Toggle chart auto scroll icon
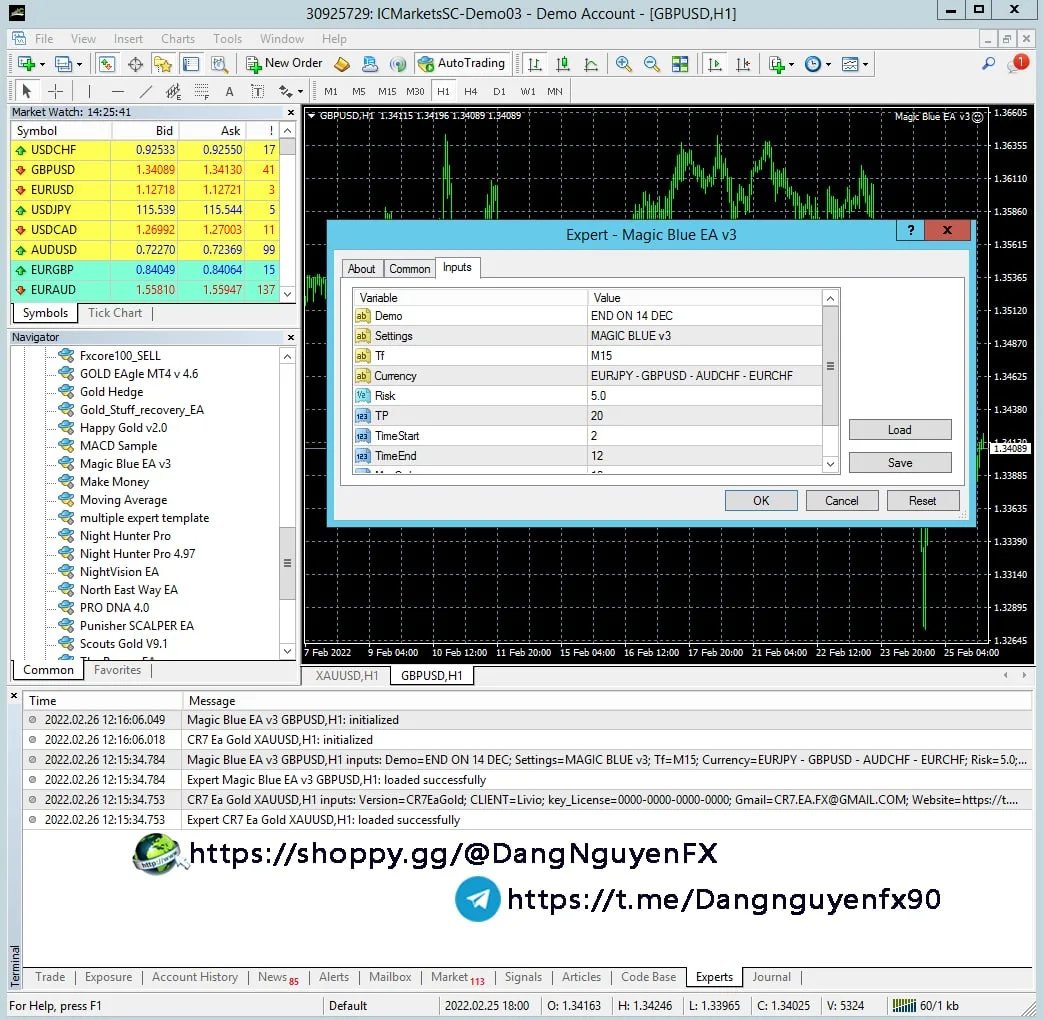 coord(715,64)
